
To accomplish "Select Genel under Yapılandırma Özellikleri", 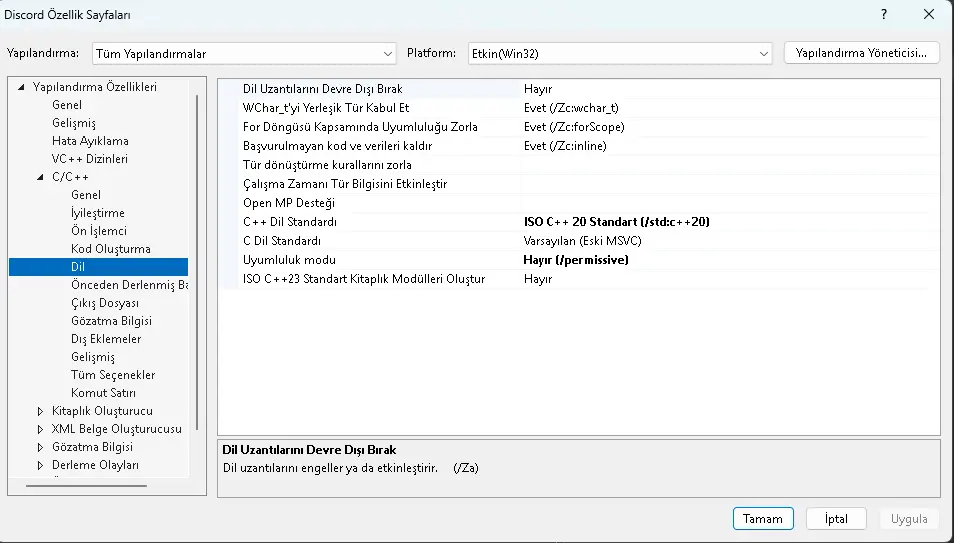I will (x=67, y=105).
